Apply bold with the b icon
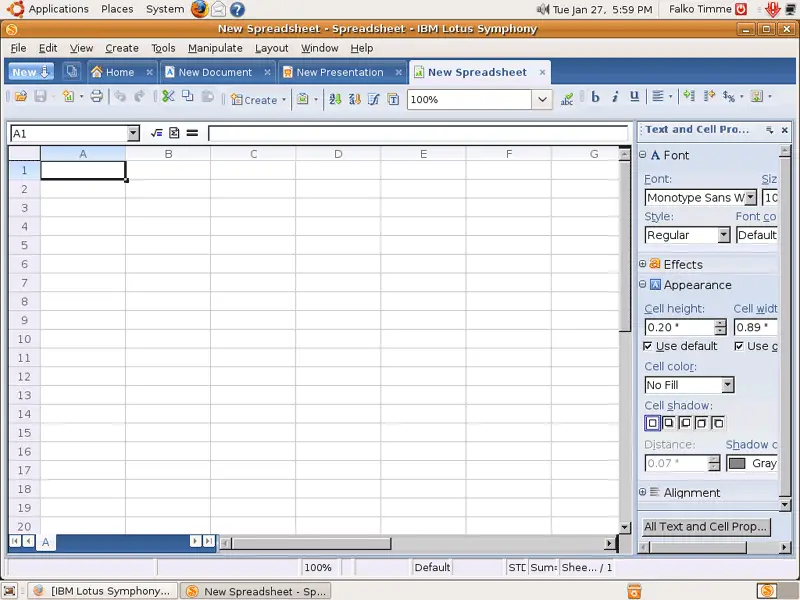The width and height of the screenshot is (800, 600). click(x=595, y=97)
